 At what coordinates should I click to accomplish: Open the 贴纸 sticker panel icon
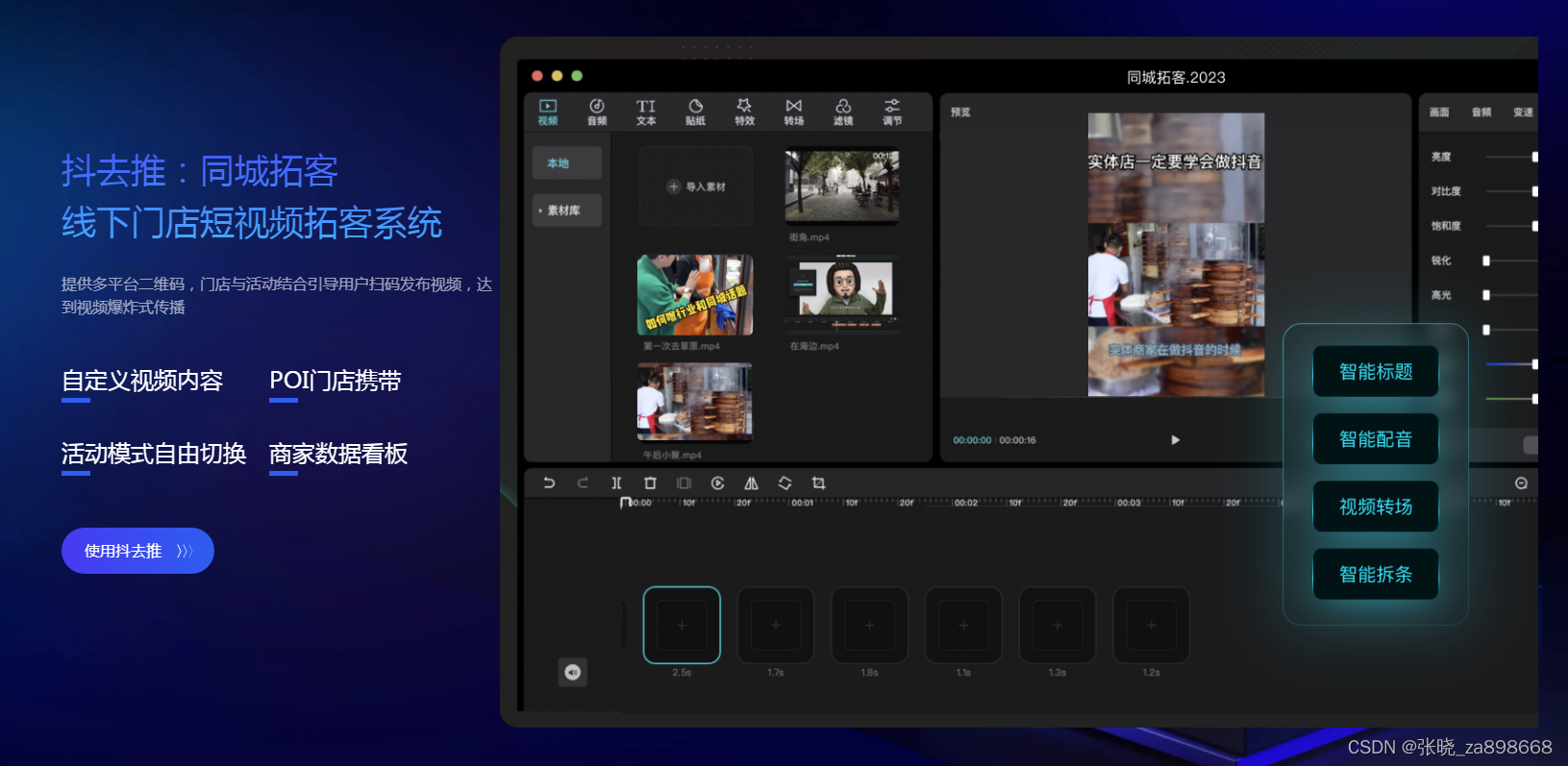(x=695, y=112)
